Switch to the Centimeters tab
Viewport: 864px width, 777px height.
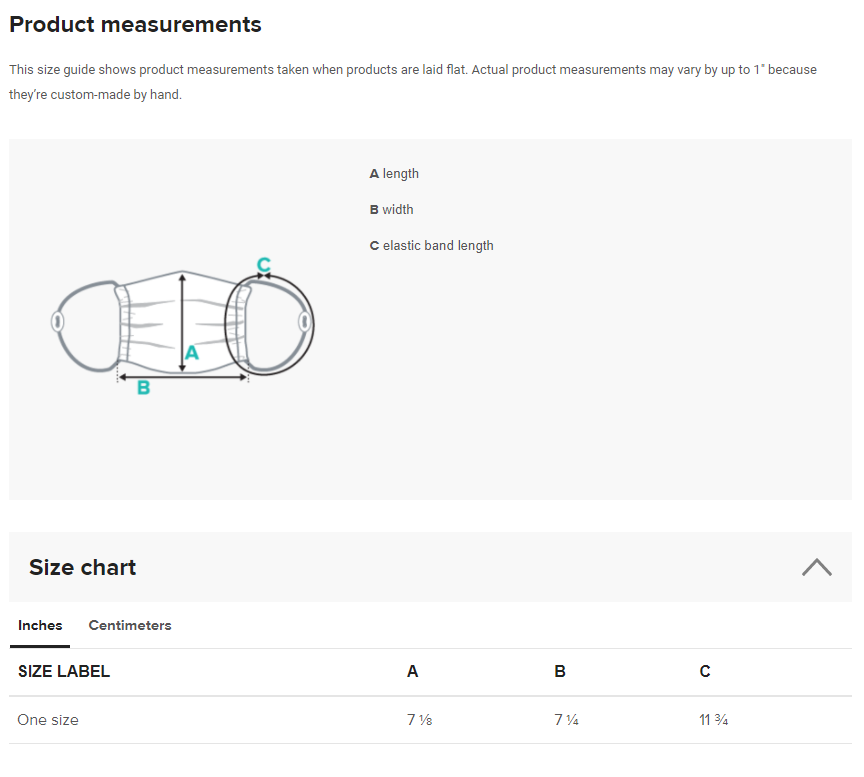pos(130,625)
